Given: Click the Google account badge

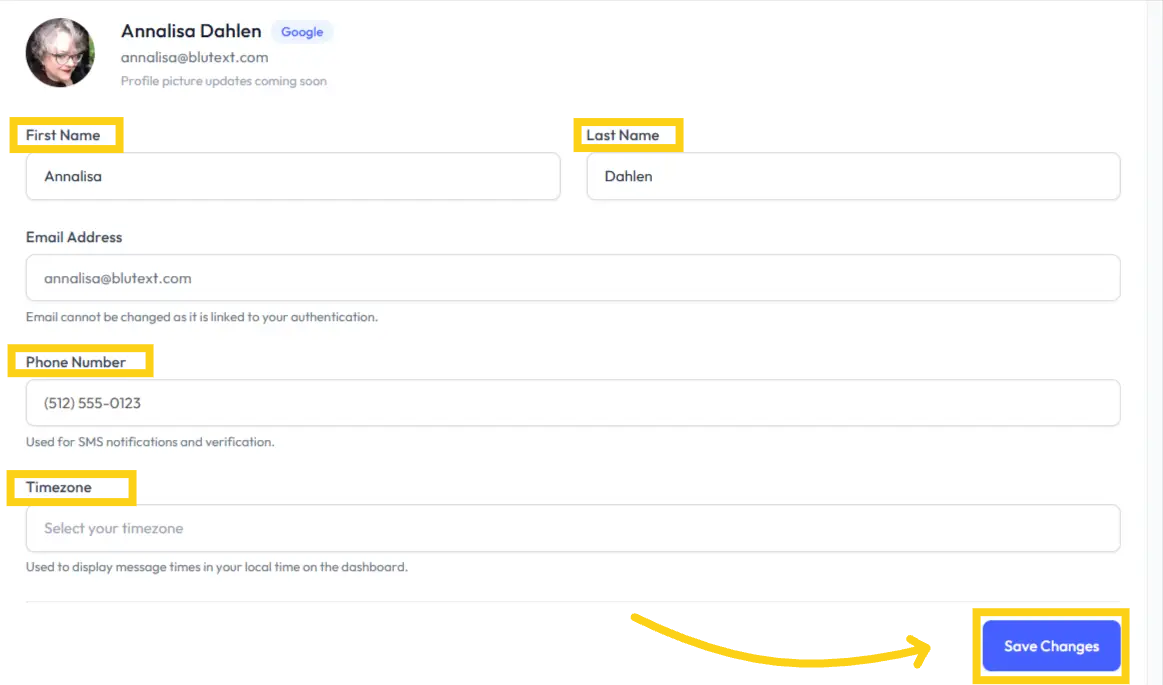Looking at the screenshot, I should 302,32.
